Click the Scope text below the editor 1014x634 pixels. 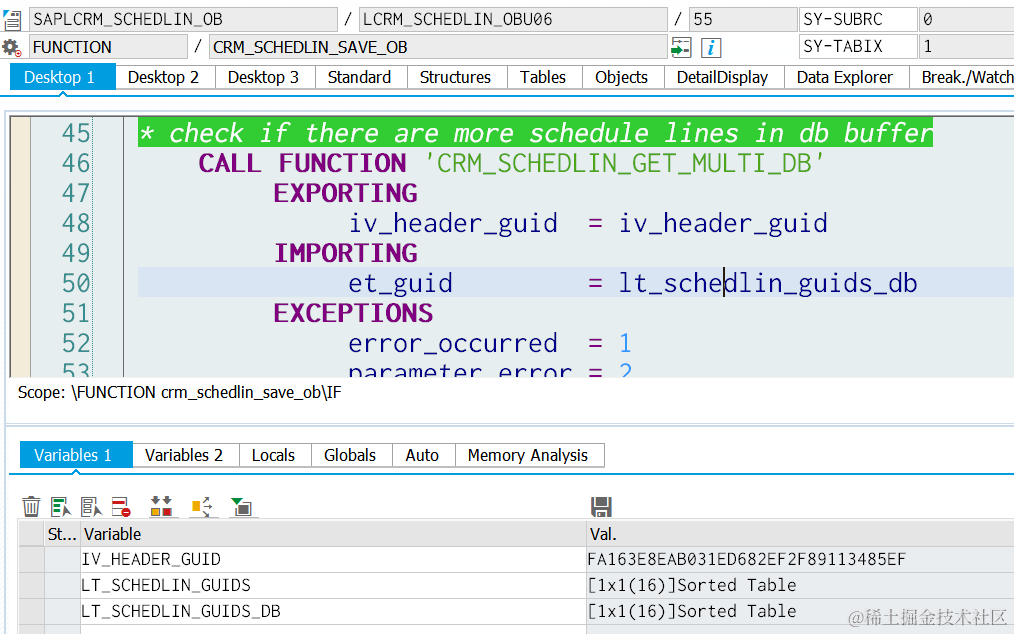pos(179,393)
